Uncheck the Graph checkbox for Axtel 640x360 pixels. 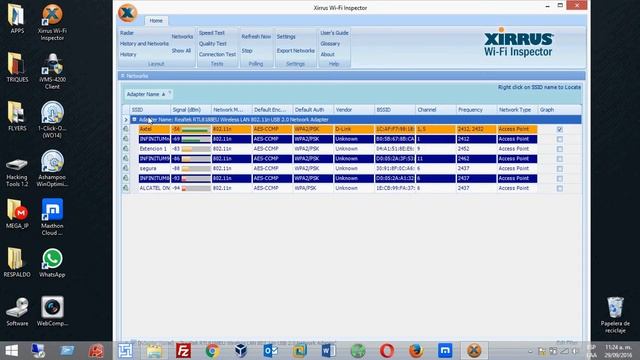[x=560, y=129]
